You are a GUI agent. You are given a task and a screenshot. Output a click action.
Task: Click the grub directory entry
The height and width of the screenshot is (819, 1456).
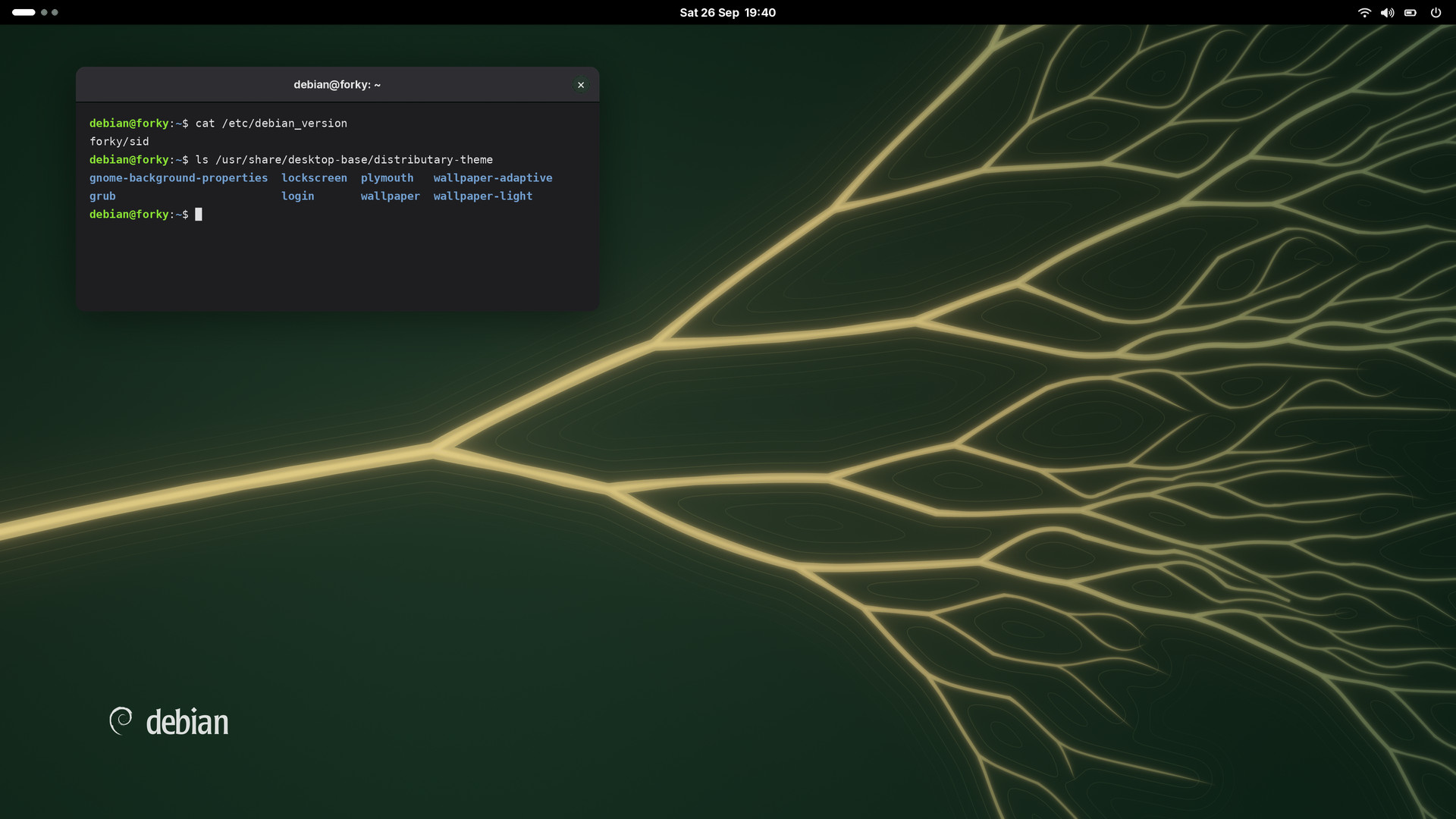pyautogui.click(x=102, y=196)
